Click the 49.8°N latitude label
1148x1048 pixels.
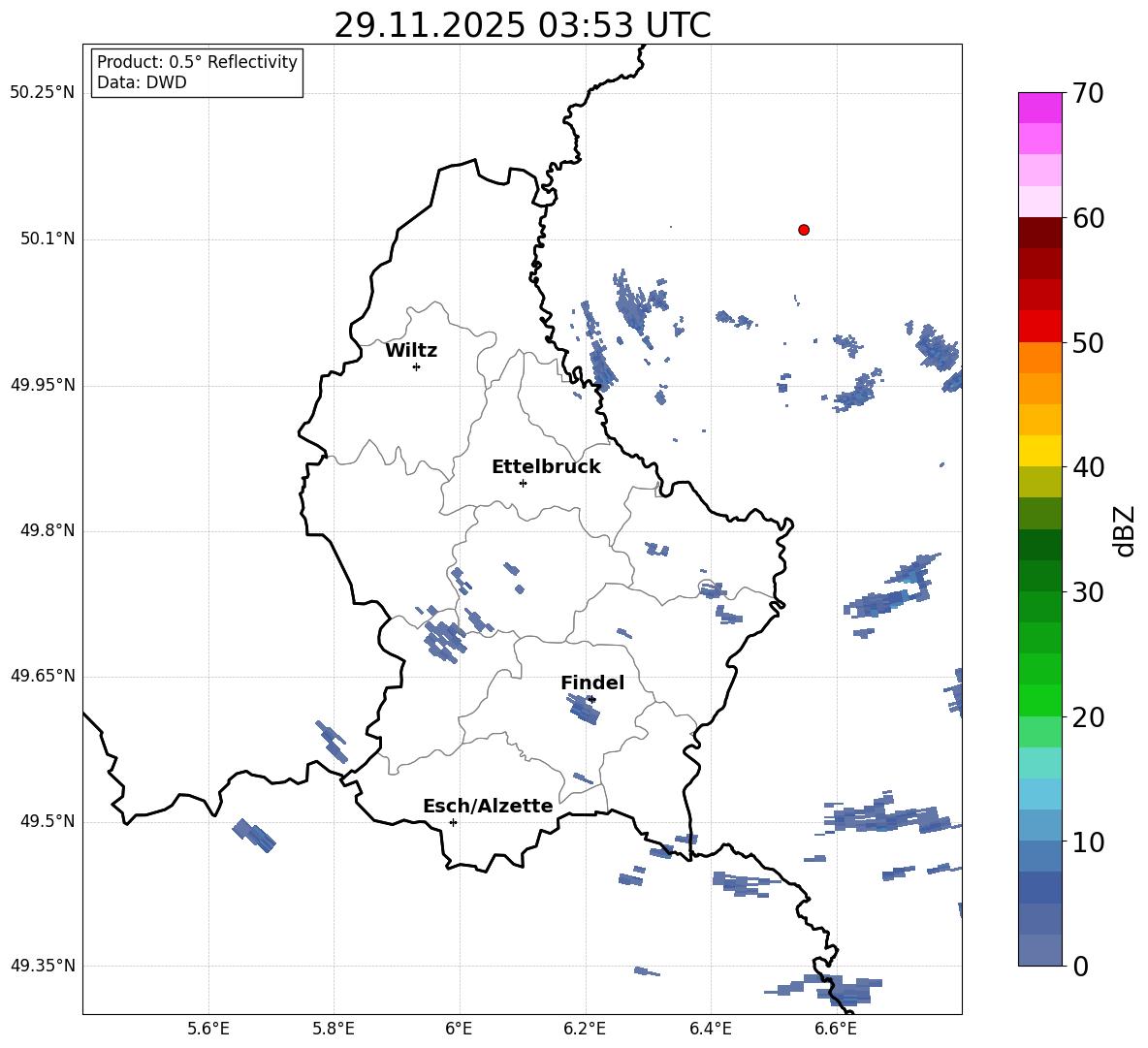point(48,530)
